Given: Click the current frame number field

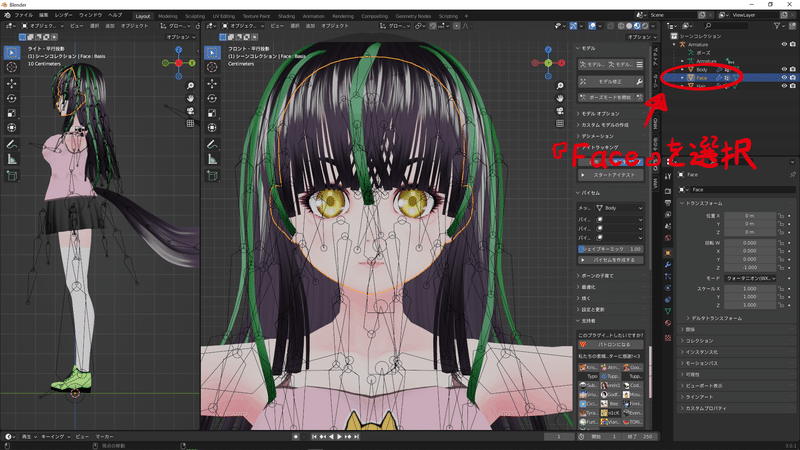Looking at the screenshot, I should pos(559,437).
